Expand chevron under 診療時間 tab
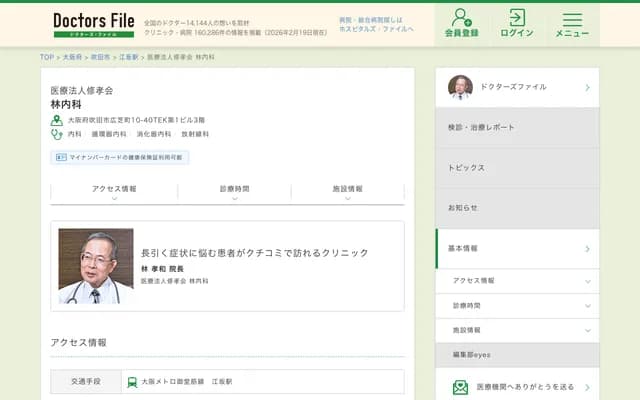The width and height of the screenshot is (640, 400). click(235, 198)
